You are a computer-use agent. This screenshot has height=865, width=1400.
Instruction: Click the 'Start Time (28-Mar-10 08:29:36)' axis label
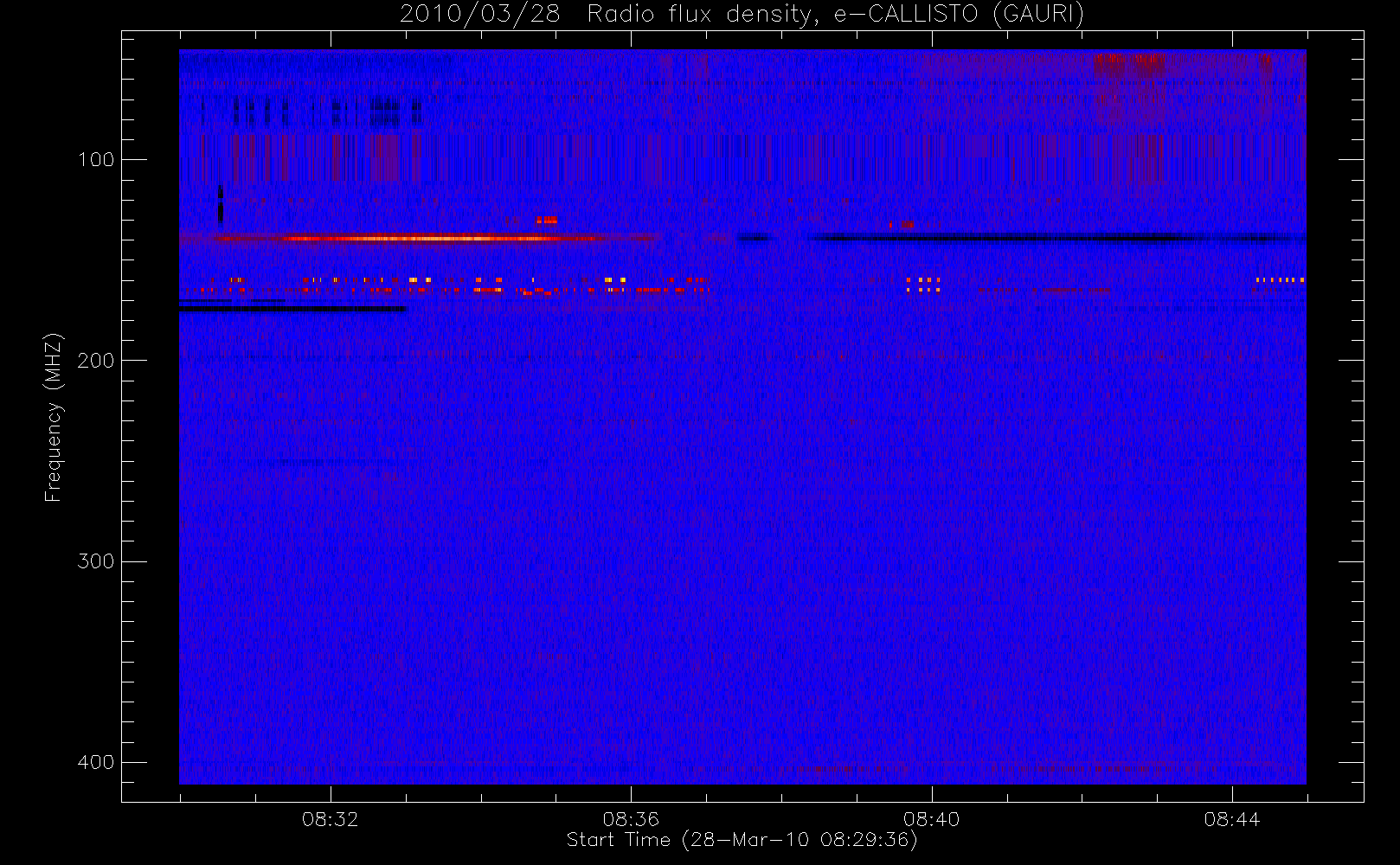742,840
